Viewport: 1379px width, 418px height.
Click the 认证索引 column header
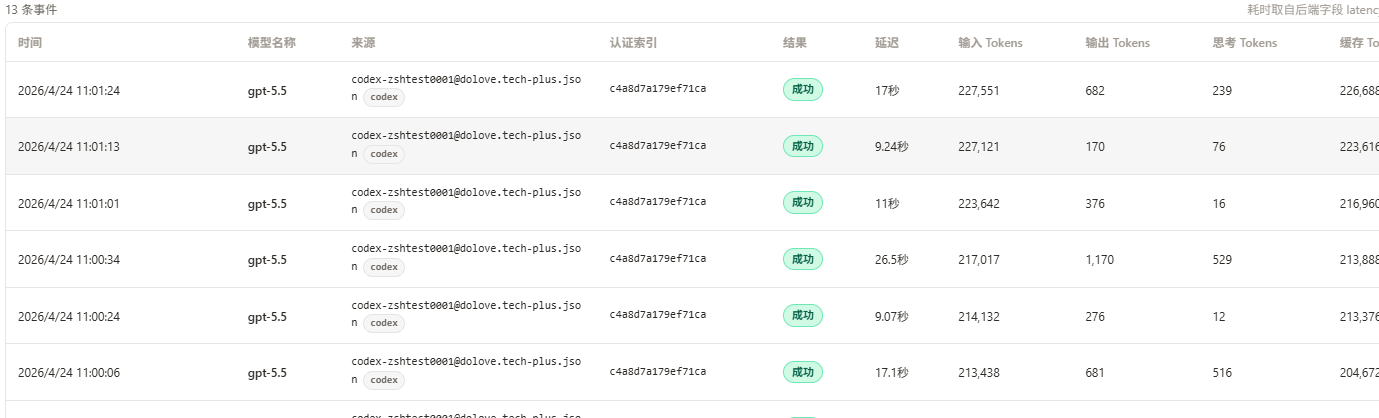click(634, 43)
